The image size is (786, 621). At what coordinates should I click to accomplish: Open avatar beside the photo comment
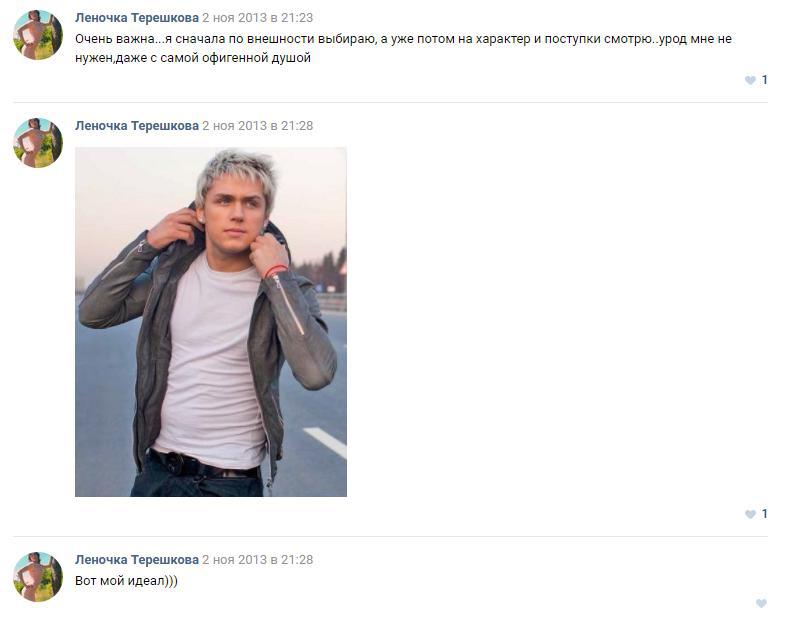[x=38, y=143]
